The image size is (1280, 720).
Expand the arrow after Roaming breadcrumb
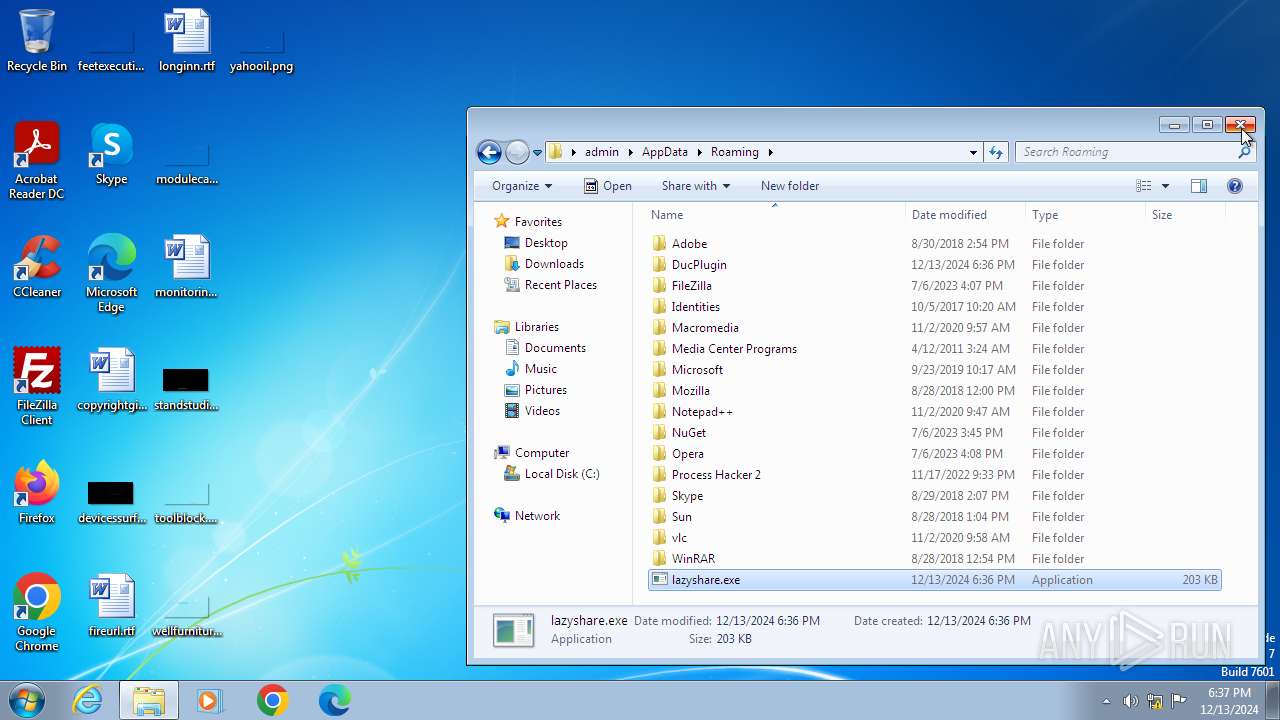pos(771,152)
